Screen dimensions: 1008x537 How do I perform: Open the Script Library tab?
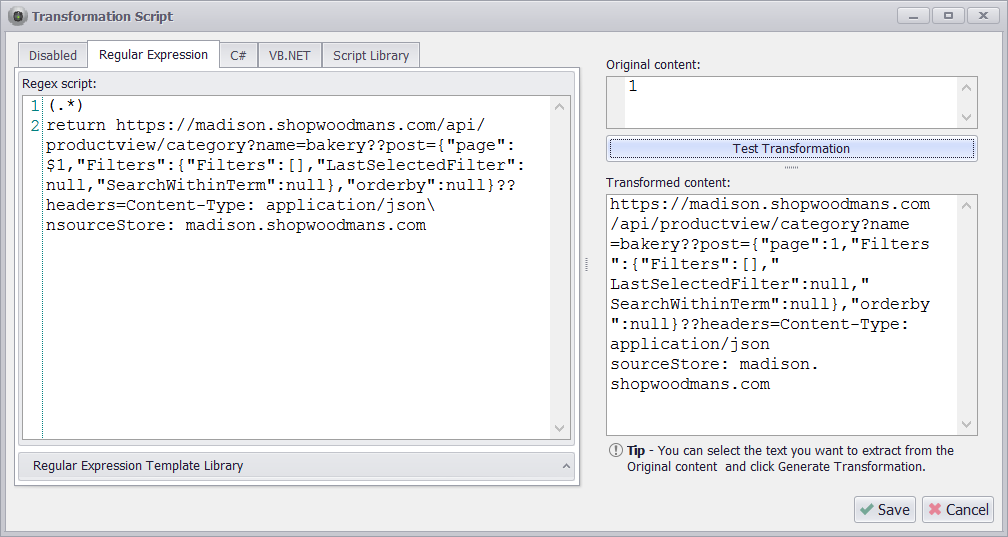pyautogui.click(x=370, y=56)
